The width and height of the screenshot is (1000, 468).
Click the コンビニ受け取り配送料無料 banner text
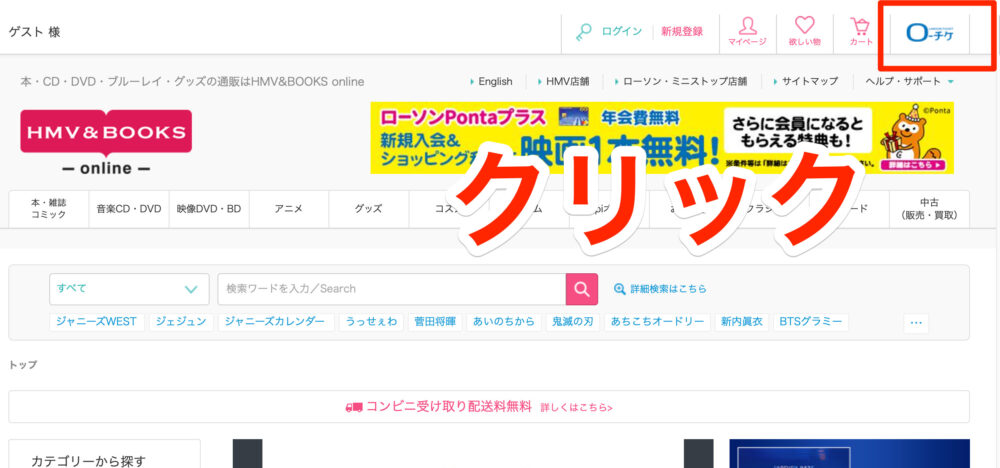pyautogui.click(x=448, y=407)
